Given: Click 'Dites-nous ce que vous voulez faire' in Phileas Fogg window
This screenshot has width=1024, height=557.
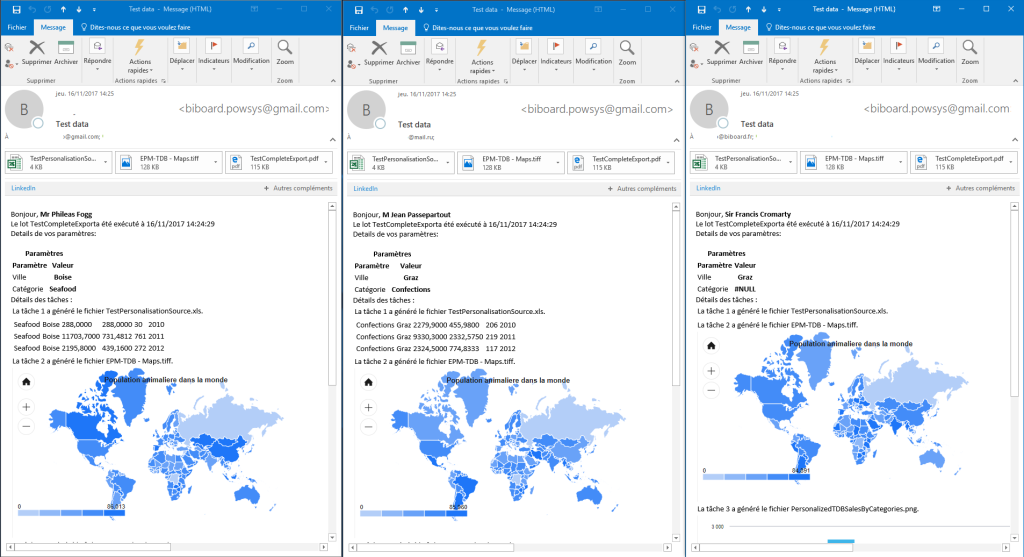Looking at the screenshot, I should pos(135,27).
